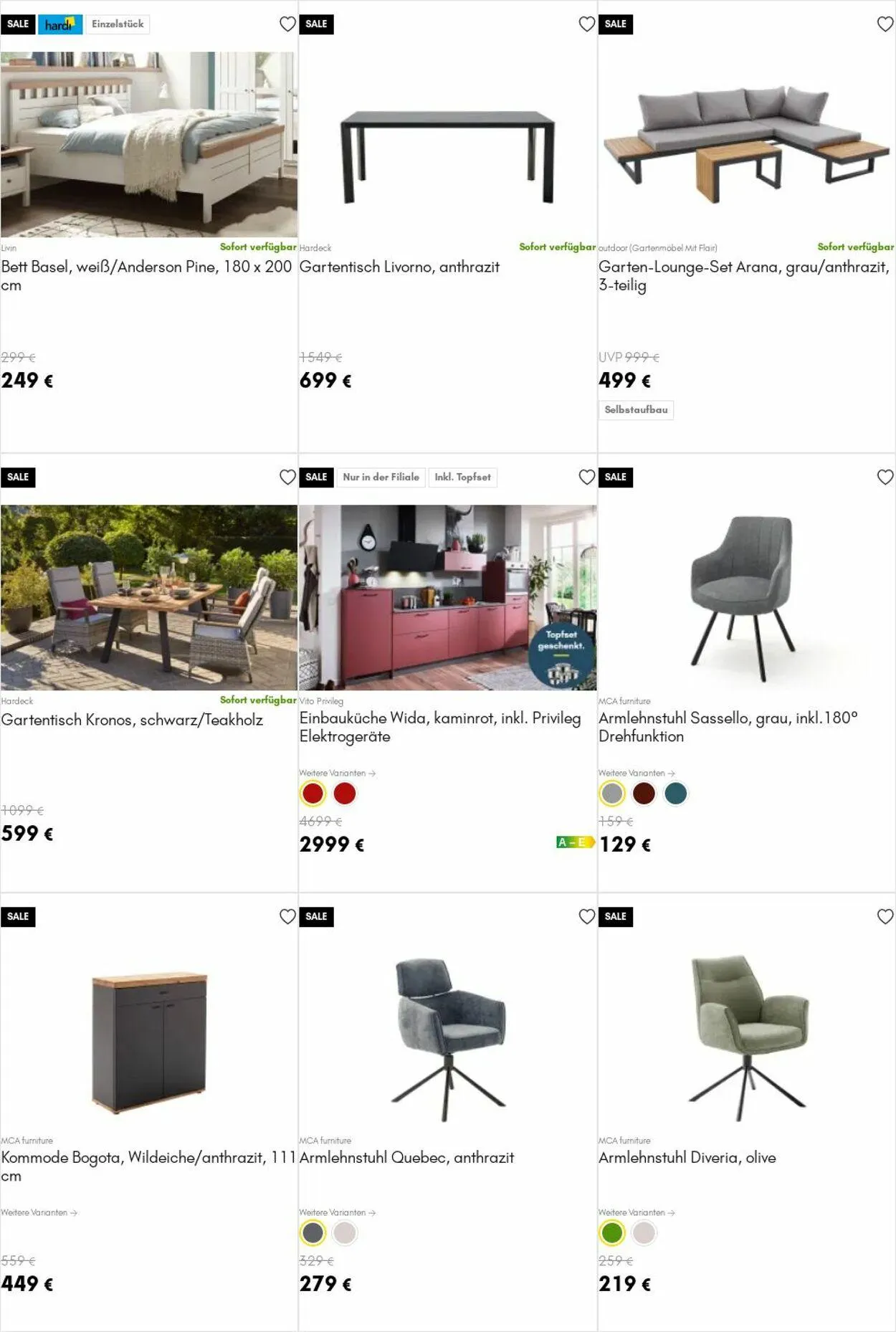Click heart icon for Armlehnstuhl Quebec
Screen dimensions: 896x1332
(586, 917)
